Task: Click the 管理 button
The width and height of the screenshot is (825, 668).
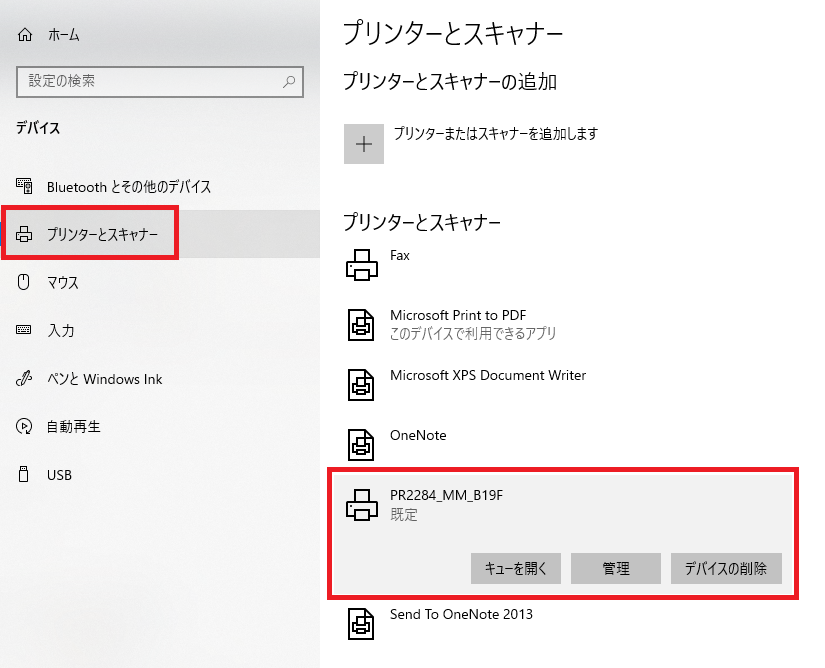Action: (616, 568)
